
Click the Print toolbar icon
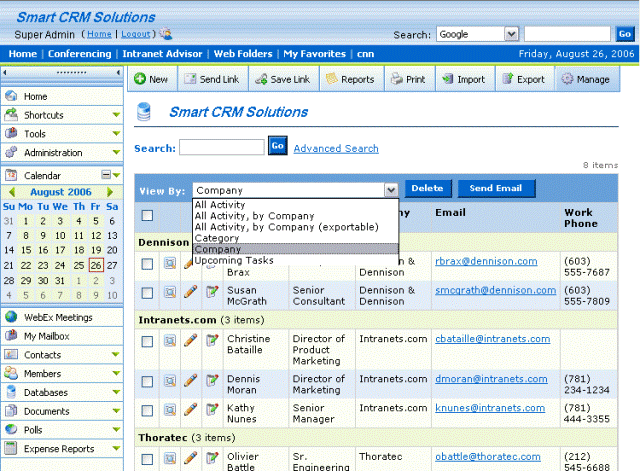[397, 79]
